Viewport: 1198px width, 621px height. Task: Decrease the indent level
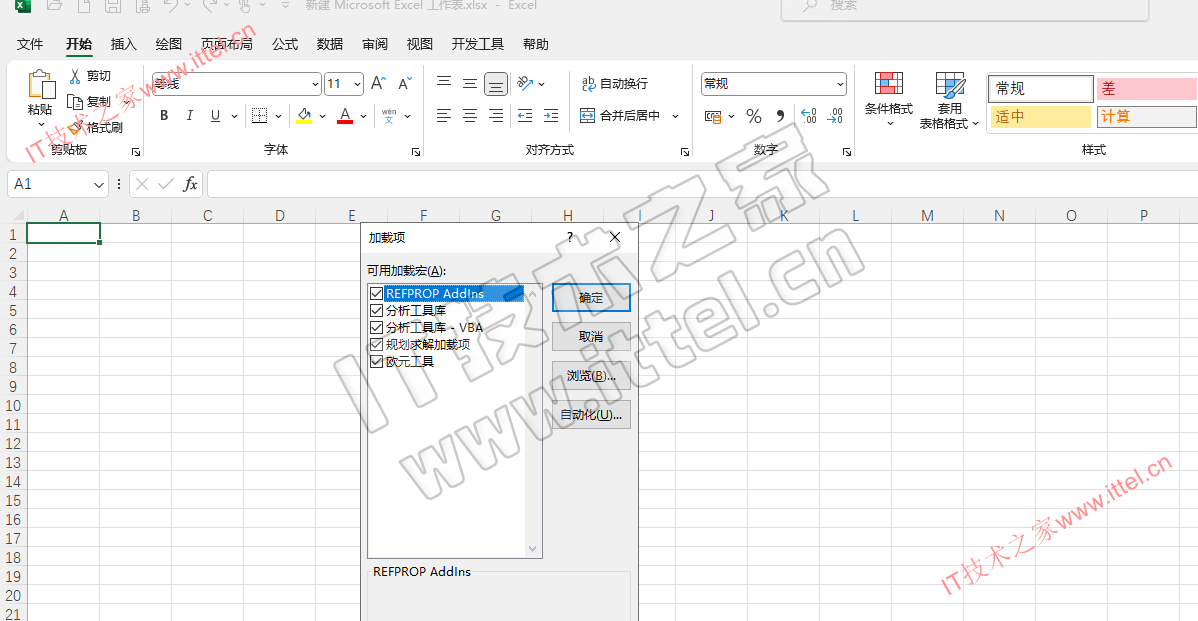pyautogui.click(x=525, y=115)
